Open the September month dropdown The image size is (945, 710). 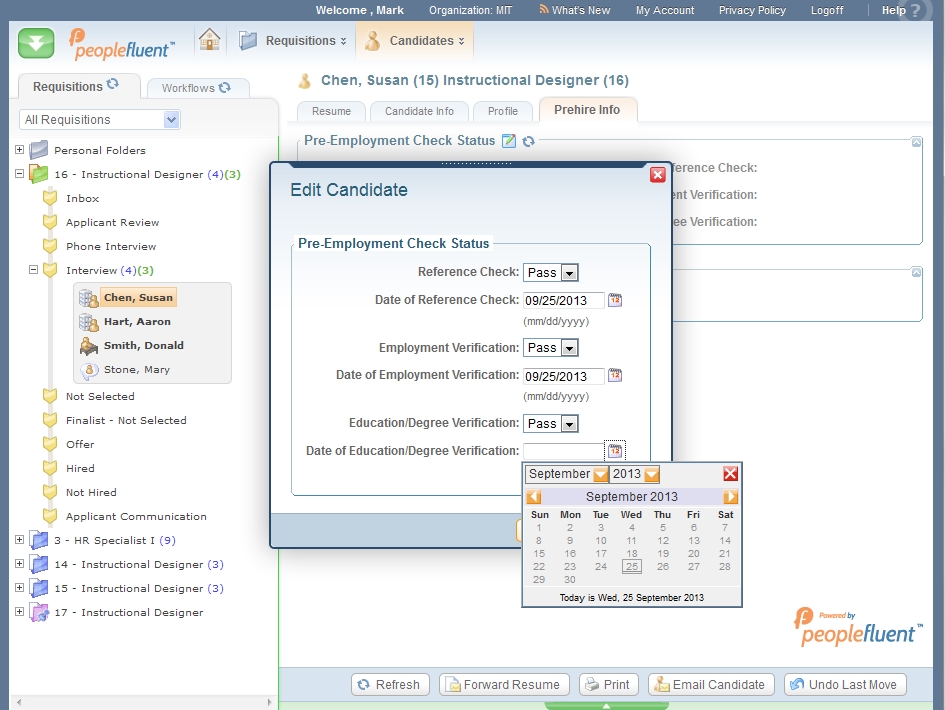pos(600,474)
